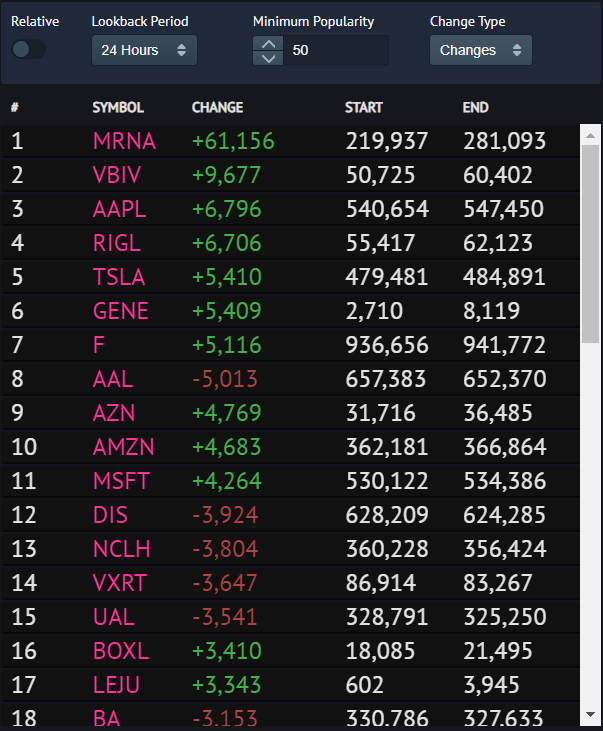The width and height of the screenshot is (603, 731).
Task: Increase Minimum Popularity with up arrow
Action: pyautogui.click(x=268, y=43)
